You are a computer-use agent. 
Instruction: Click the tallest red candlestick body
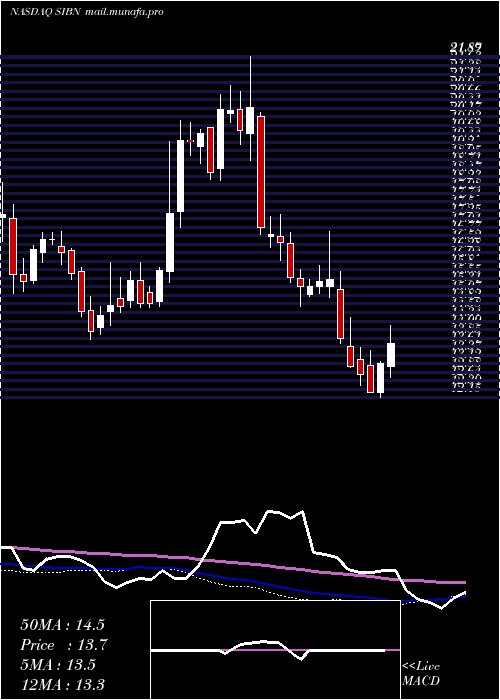click(x=261, y=172)
